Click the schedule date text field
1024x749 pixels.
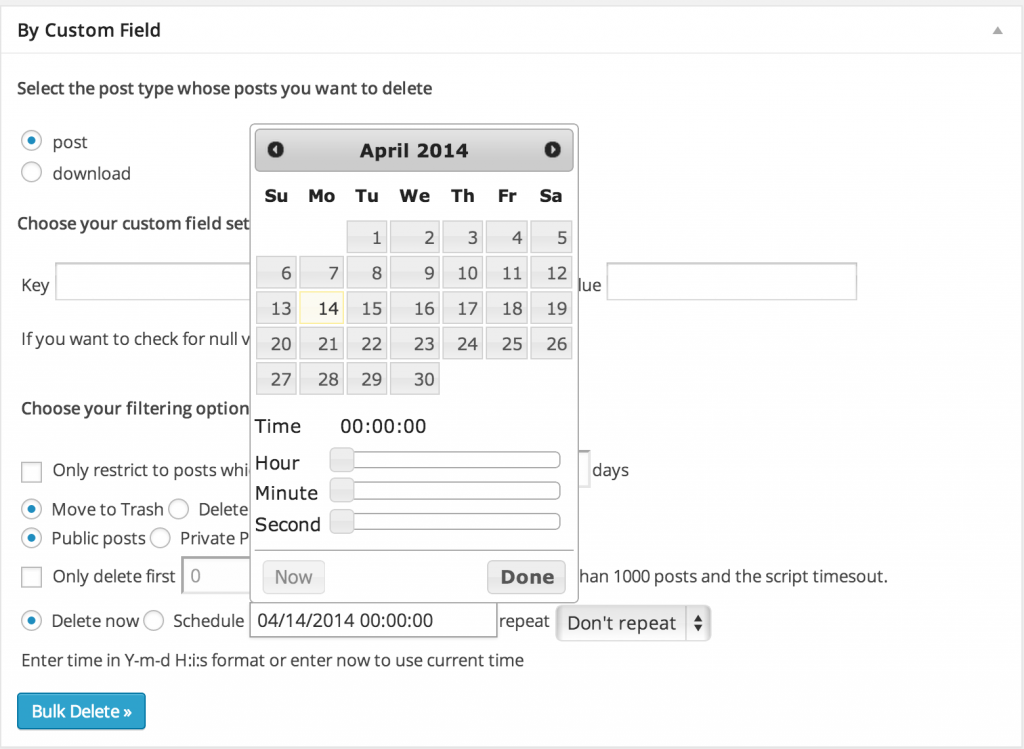(373, 620)
